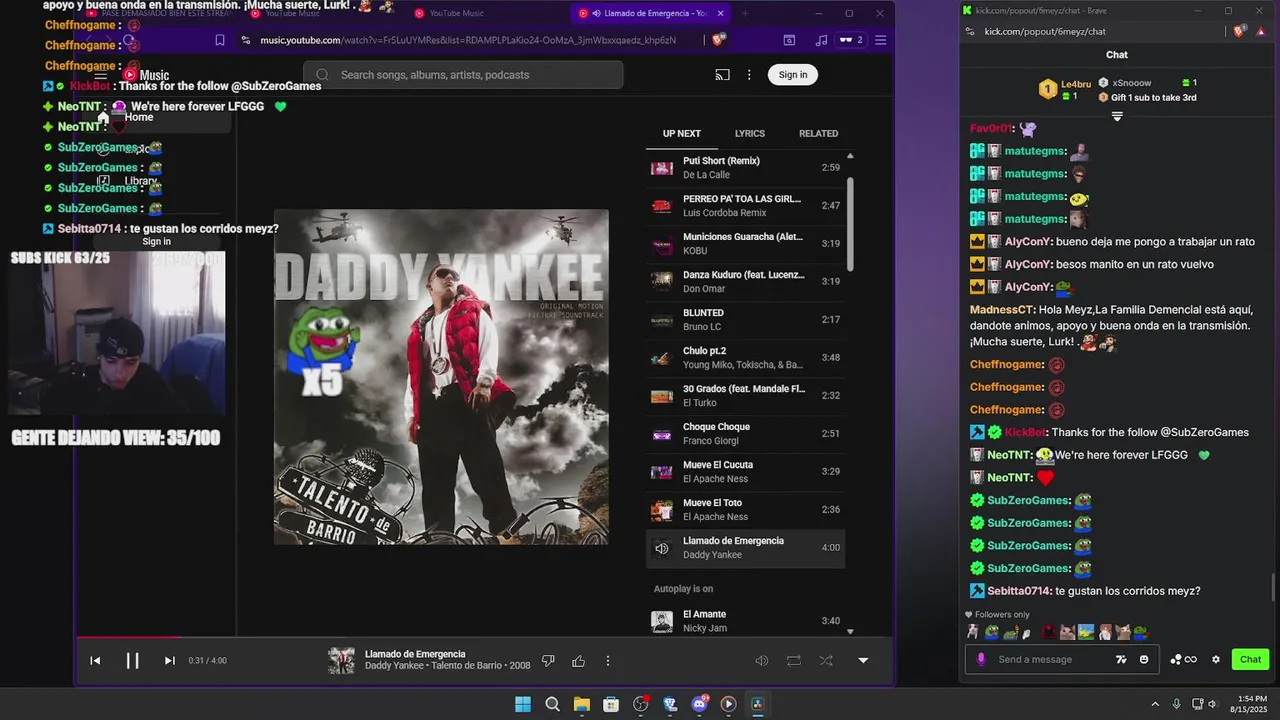The image size is (1280, 720).
Task: Play Puti Short (Remix) from queue
Action: click(x=745, y=168)
